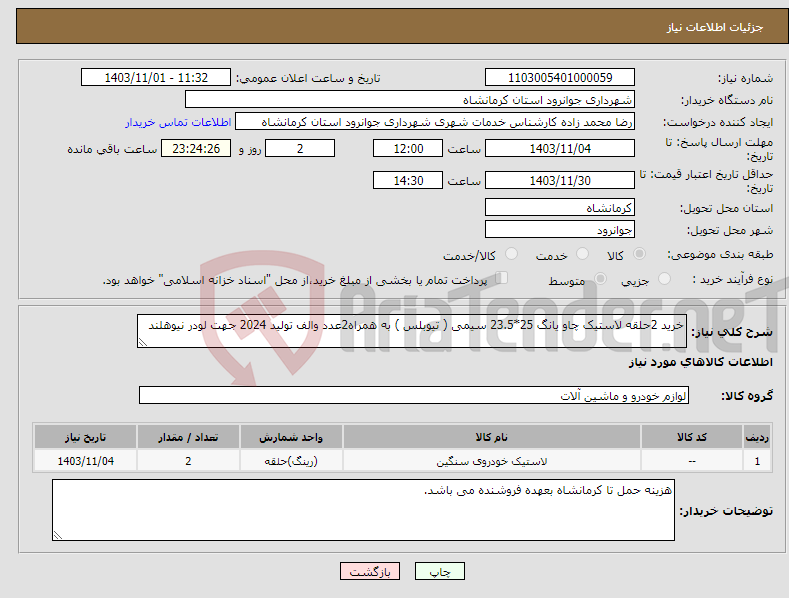Screen dimensions: 789x598
Task: Click the delivery city field جوانرود
Action: 560,230
